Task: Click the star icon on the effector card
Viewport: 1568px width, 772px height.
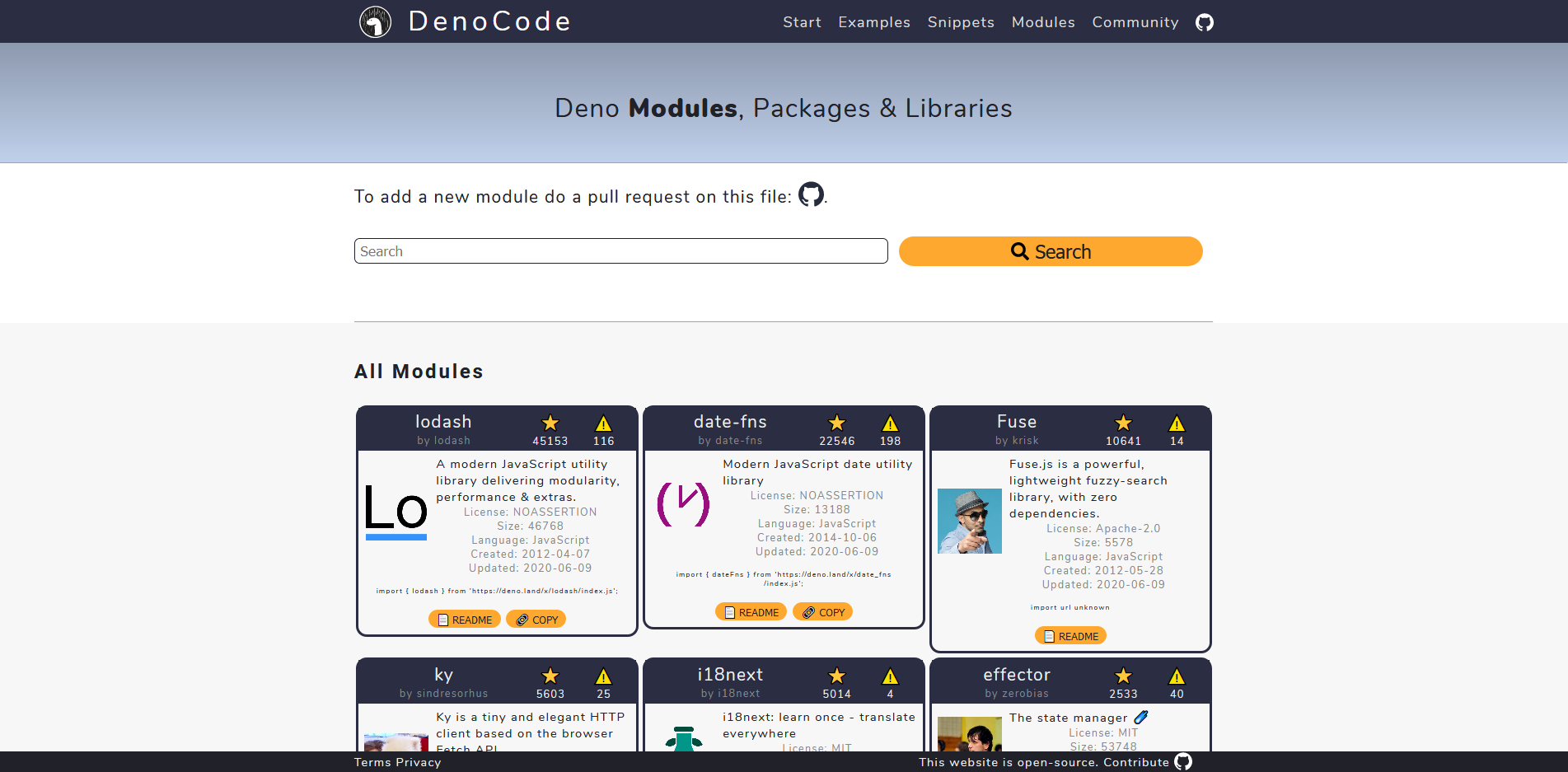Action: point(1123,676)
